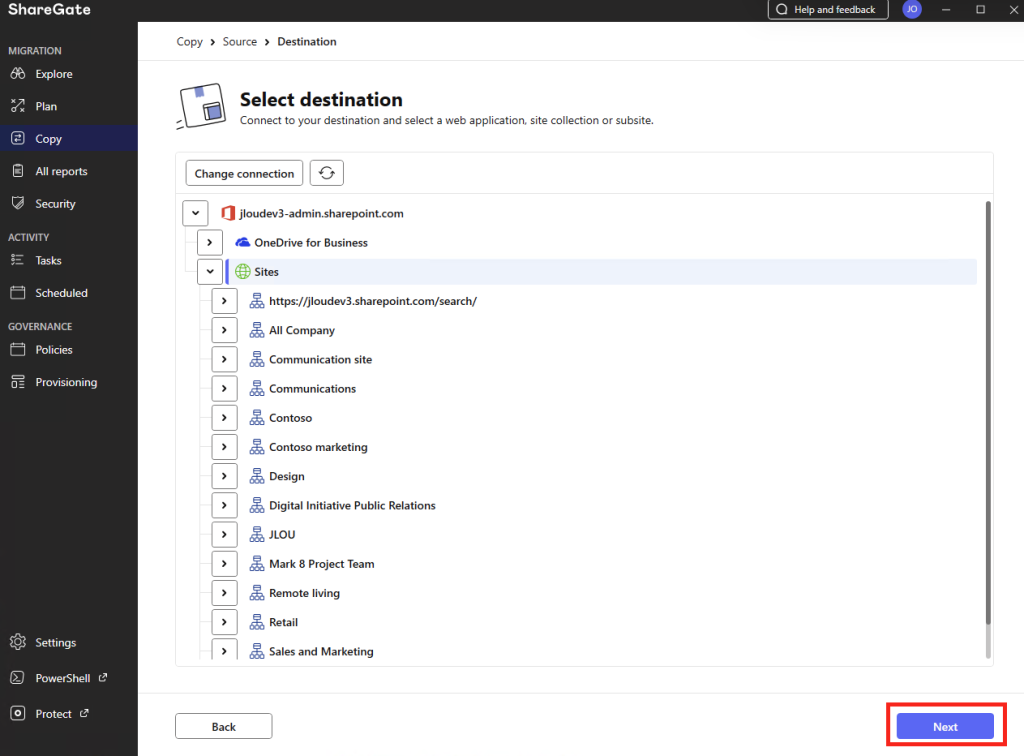This screenshot has width=1024, height=756.
Task: Collapse the Sites node
Action: tap(210, 272)
